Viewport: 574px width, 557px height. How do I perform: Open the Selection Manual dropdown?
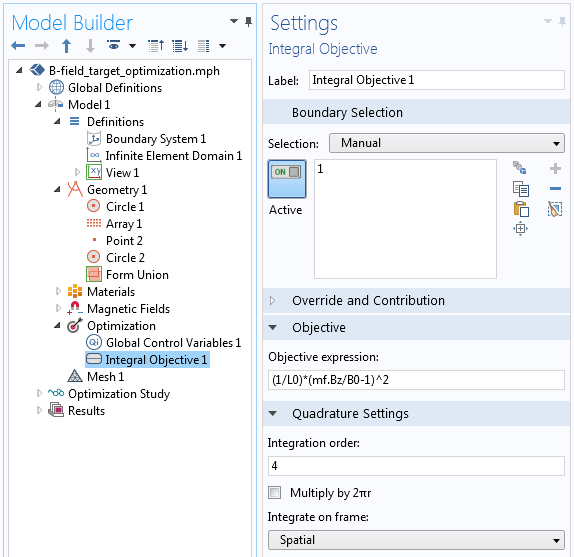pos(447,143)
